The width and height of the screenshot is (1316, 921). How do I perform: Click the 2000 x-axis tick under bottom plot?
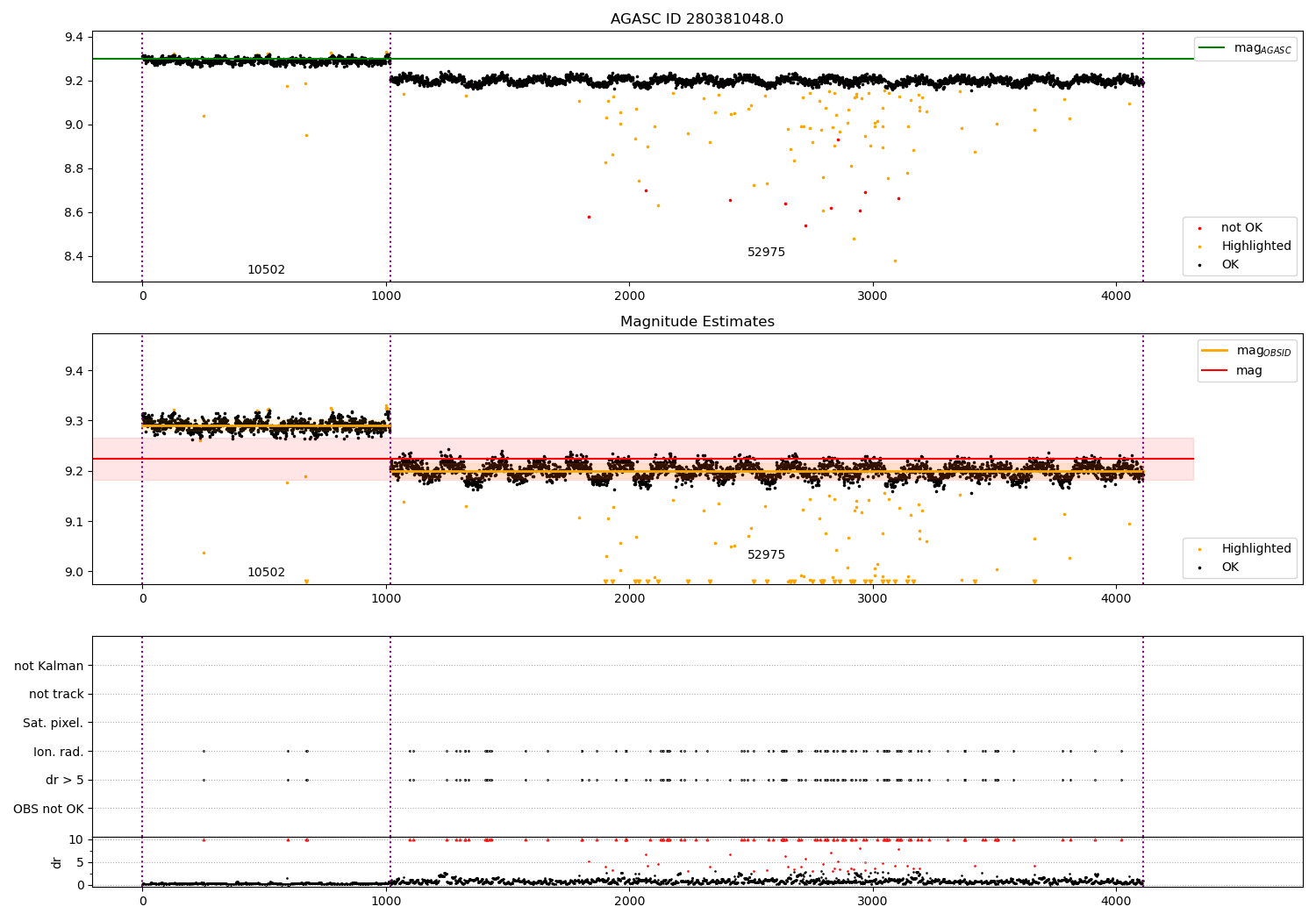click(x=629, y=901)
